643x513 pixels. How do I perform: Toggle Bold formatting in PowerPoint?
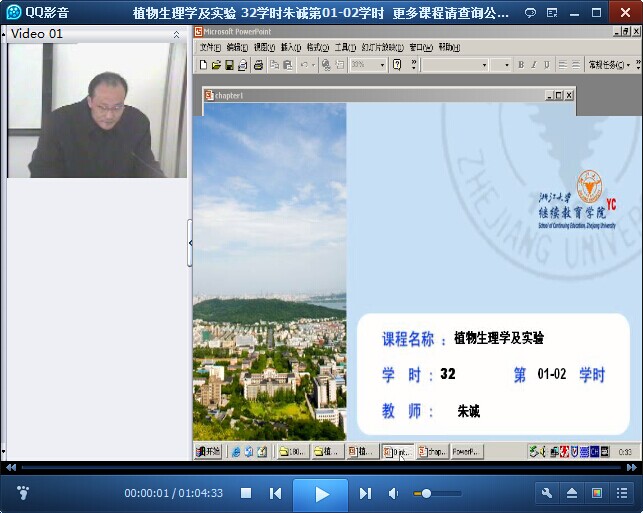(521, 65)
